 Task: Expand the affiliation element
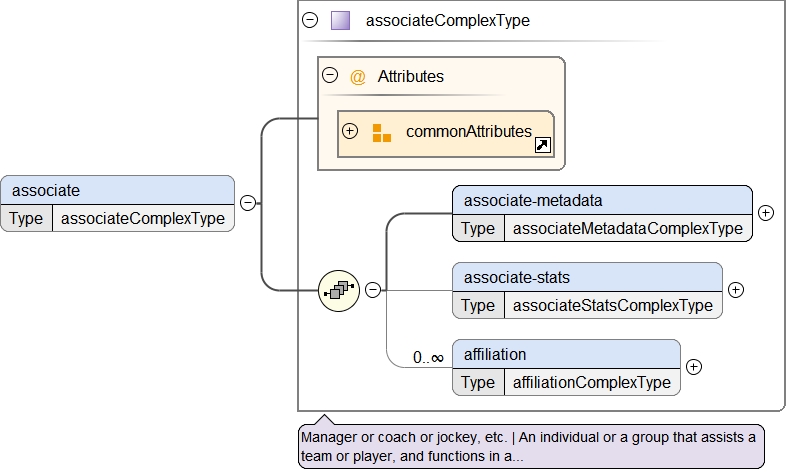click(693, 367)
